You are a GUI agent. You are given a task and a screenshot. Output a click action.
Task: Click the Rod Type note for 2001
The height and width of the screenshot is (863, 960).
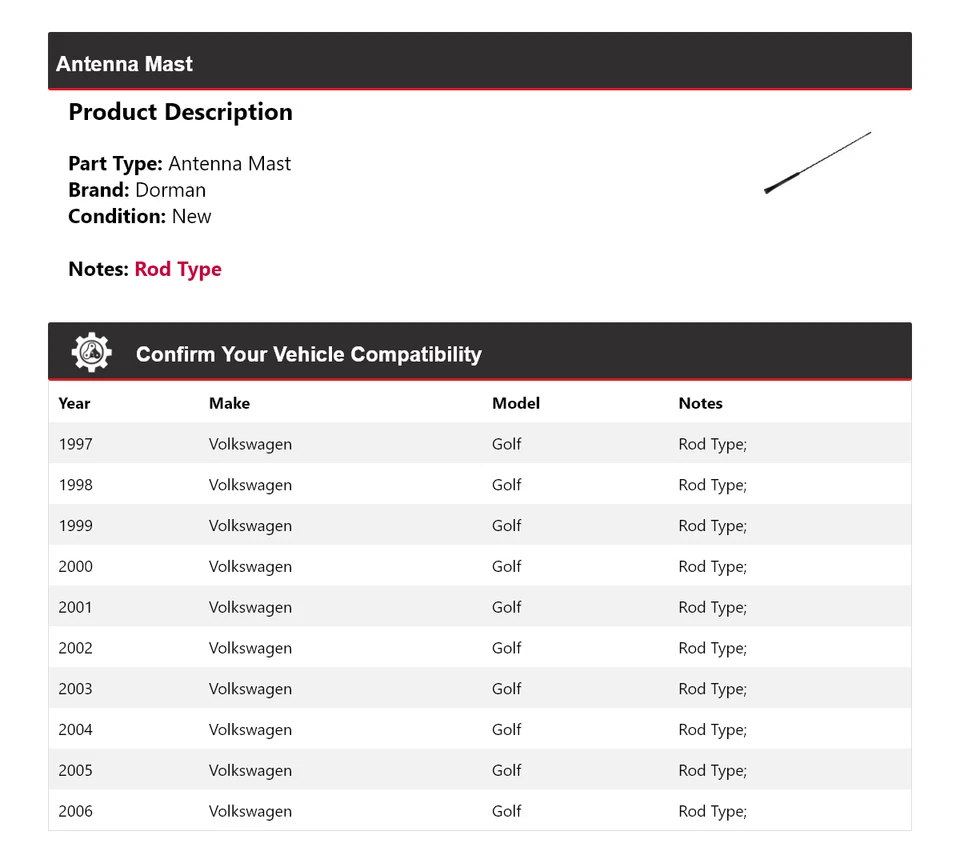(712, 607)
